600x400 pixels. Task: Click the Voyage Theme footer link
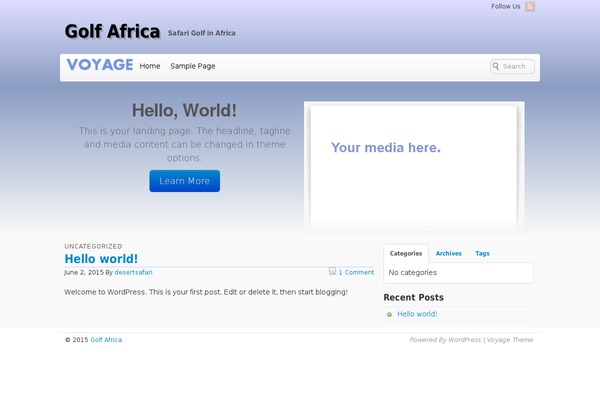510,340
